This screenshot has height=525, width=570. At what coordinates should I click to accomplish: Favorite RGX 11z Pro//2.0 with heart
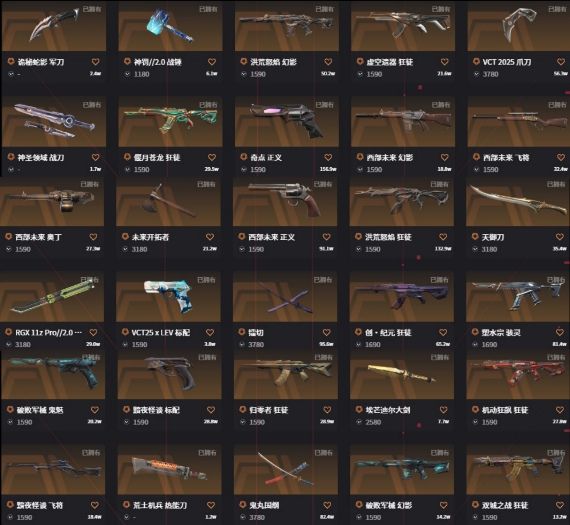[93, 332]
